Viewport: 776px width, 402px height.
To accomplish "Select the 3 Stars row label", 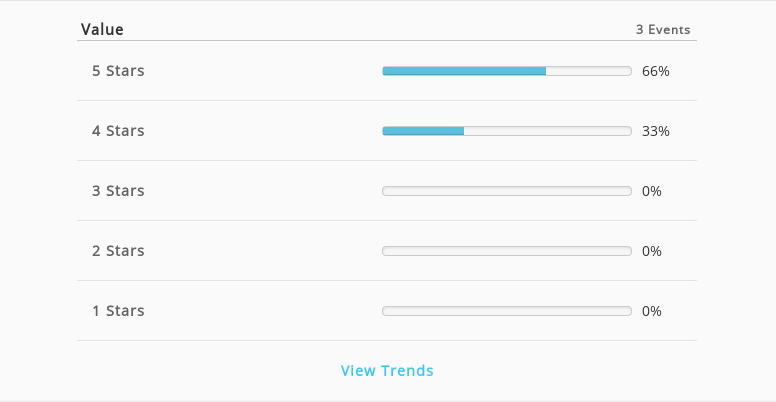I will click(118, 191).
